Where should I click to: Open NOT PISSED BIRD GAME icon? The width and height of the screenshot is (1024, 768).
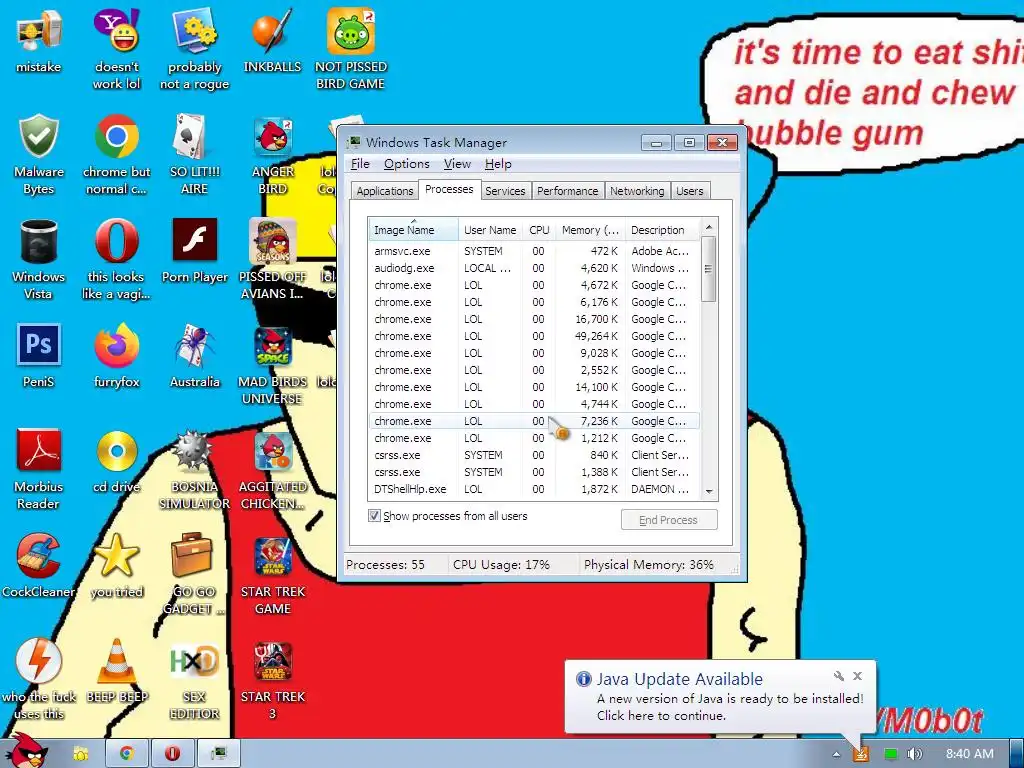(351, 47)
